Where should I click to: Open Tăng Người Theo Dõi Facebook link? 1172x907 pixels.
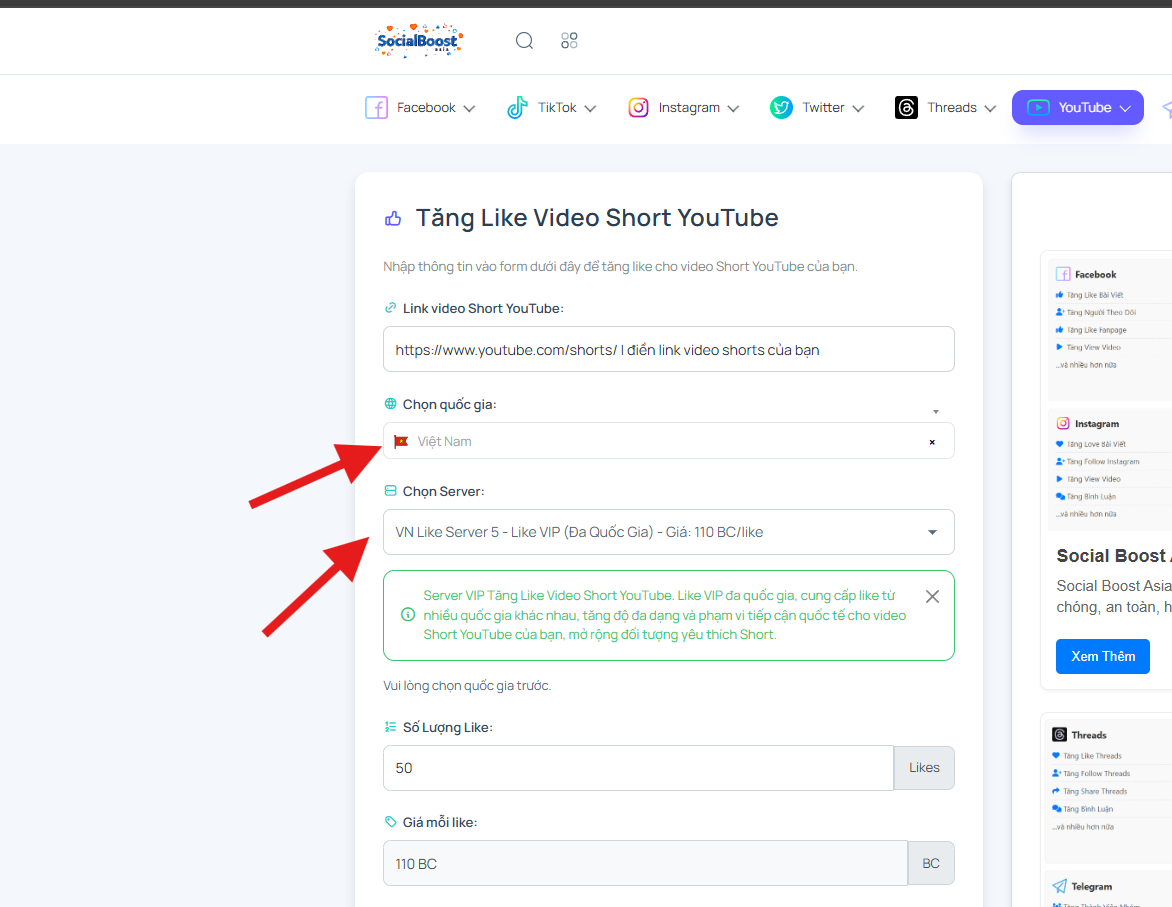point(1100,313)
